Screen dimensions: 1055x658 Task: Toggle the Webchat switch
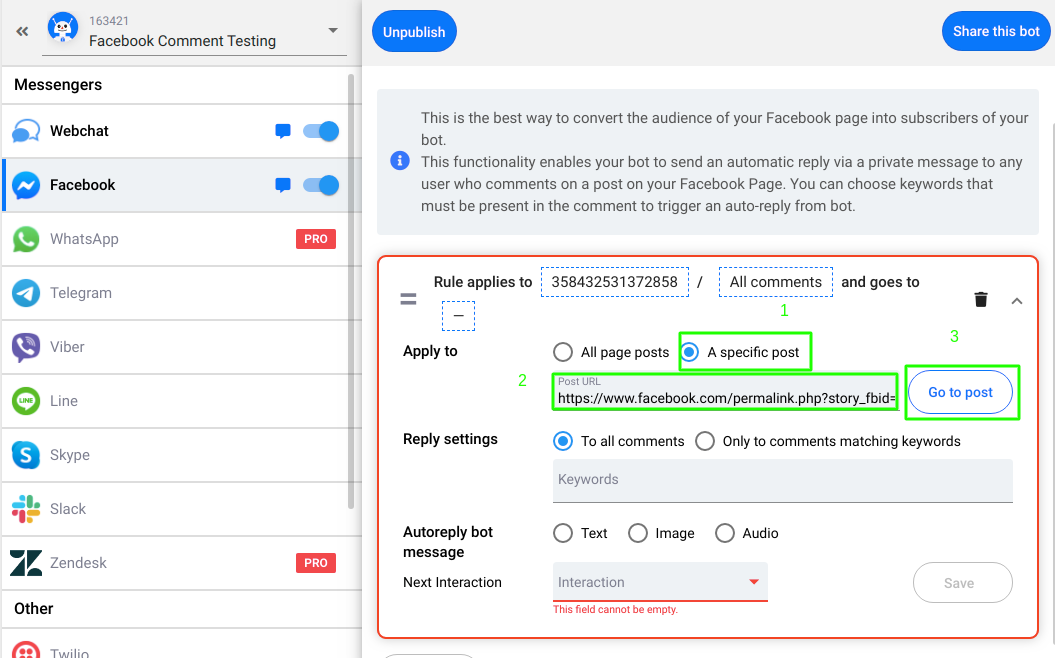click(321, 131)
